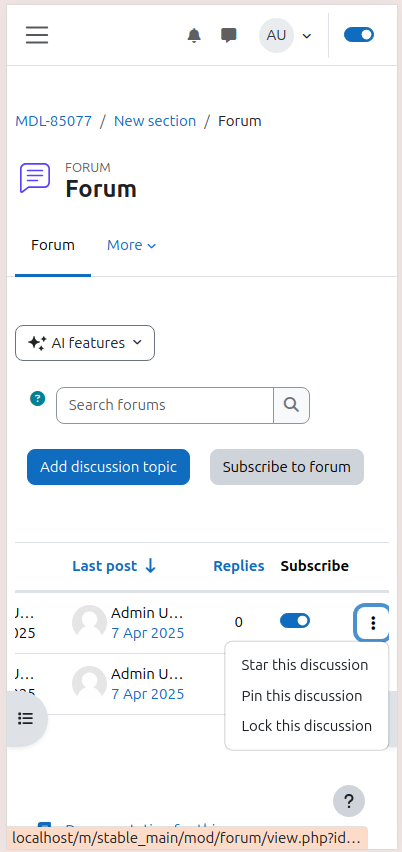Toggle subscription for first discussion

coord(295,621)
